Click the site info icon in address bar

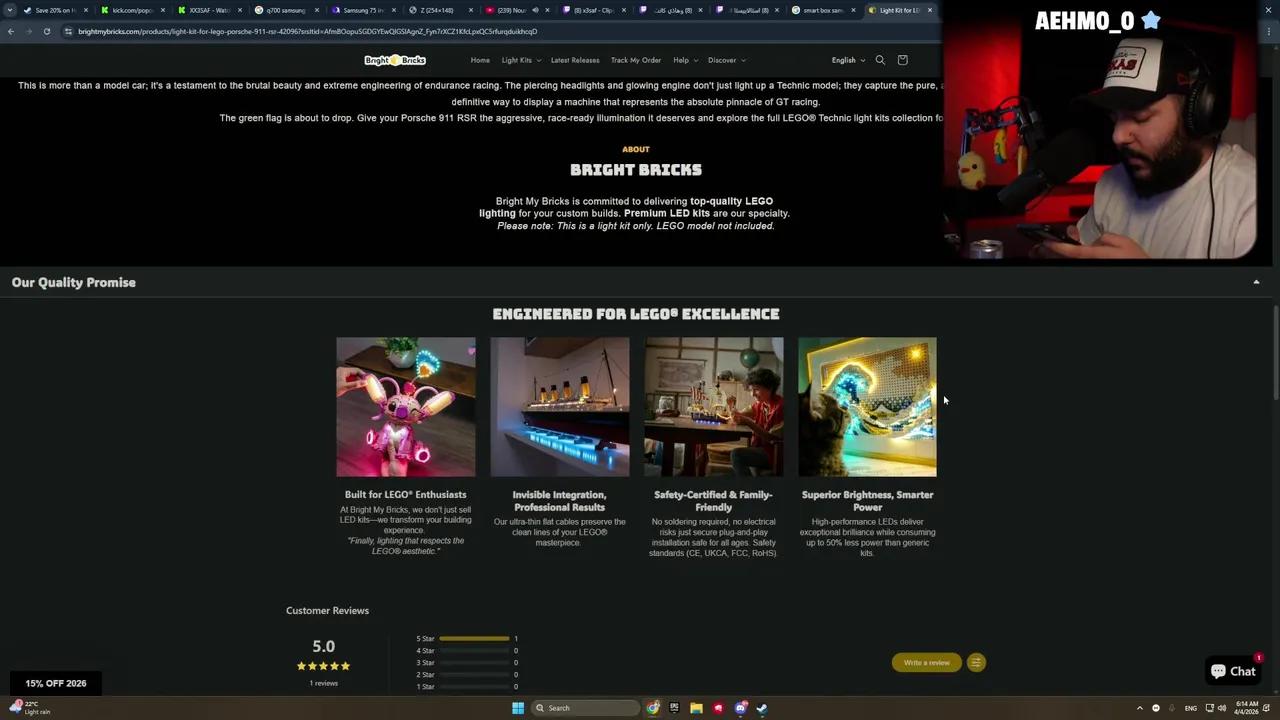[68, 31]
